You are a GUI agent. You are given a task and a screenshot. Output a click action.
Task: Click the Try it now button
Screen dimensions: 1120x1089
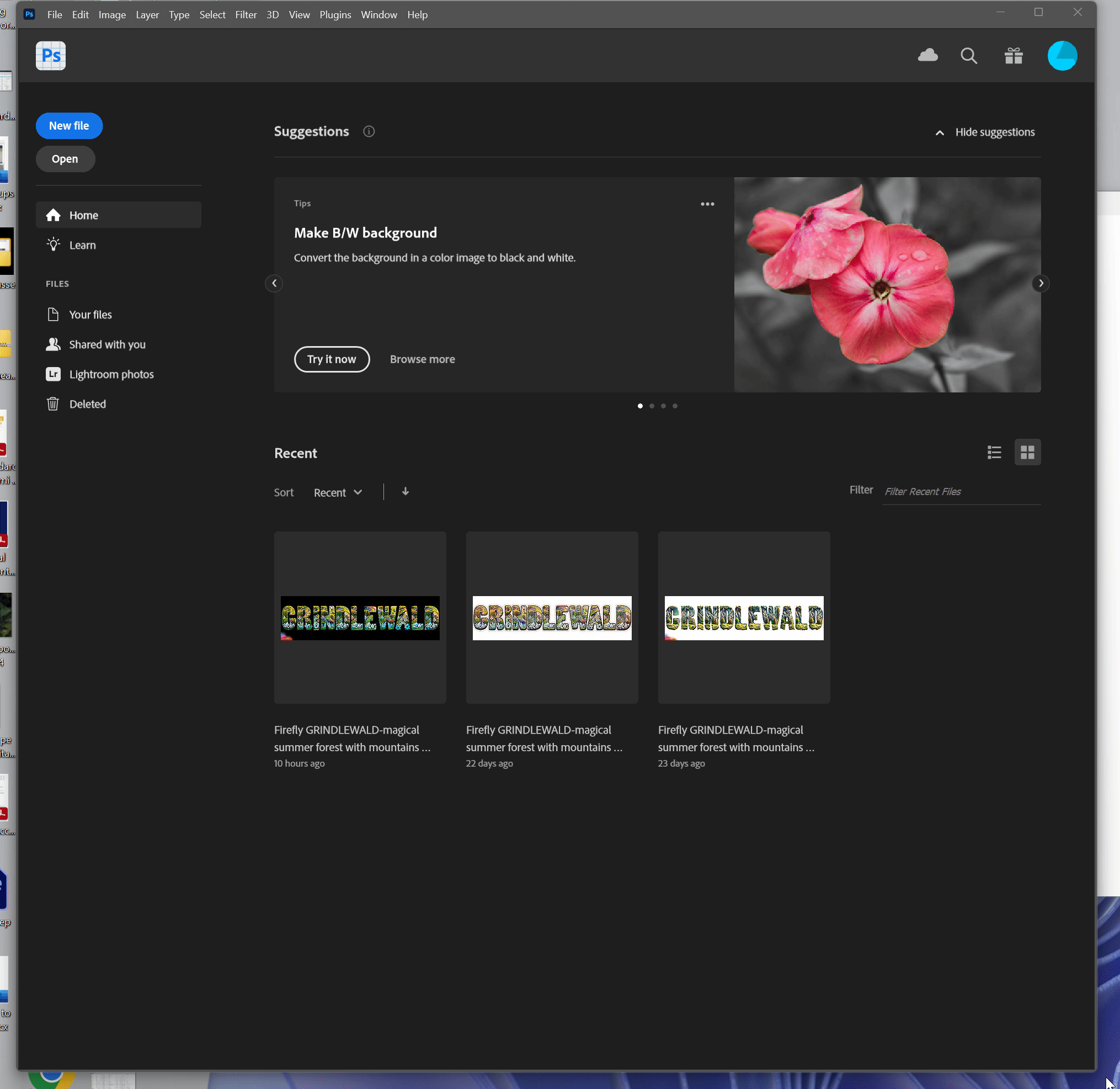coord(332,359)
